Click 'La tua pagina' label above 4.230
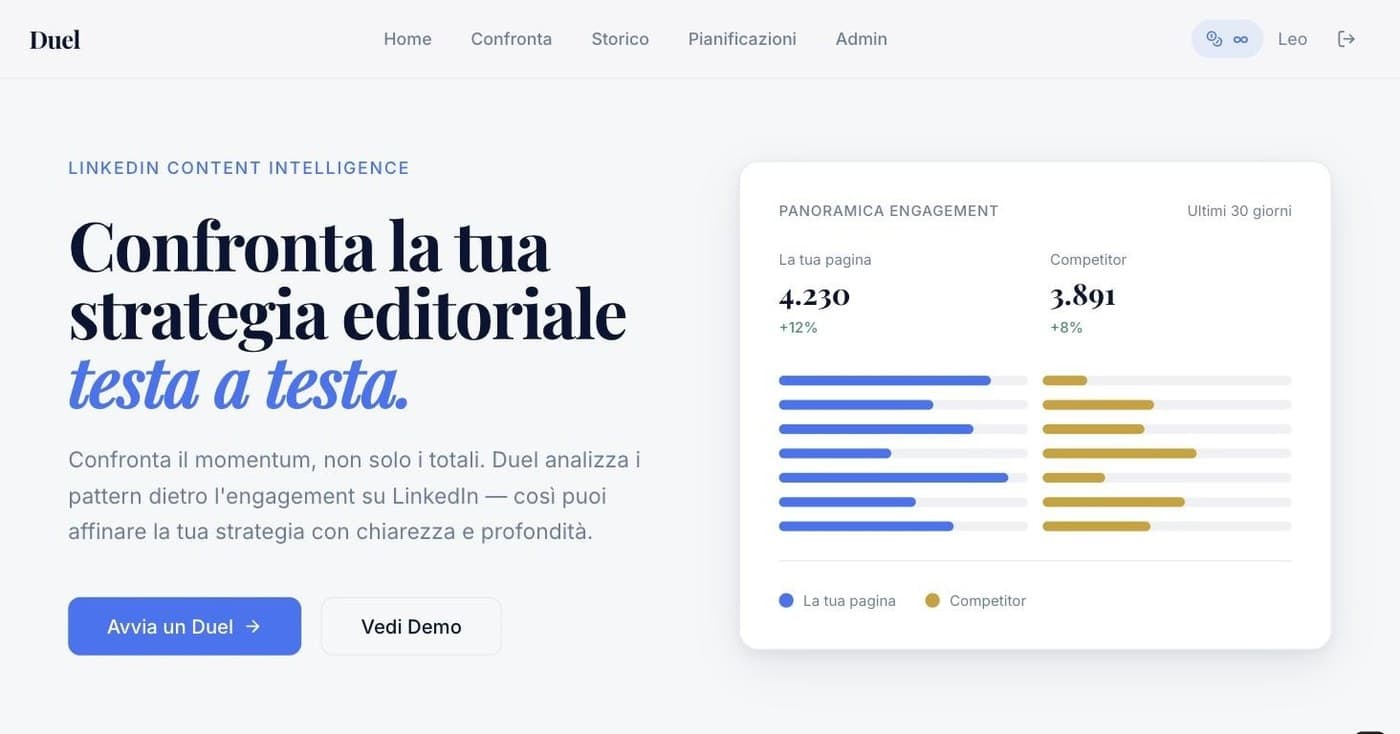The height and width of the screenshot is (734, 1400). tap(825, 259)
